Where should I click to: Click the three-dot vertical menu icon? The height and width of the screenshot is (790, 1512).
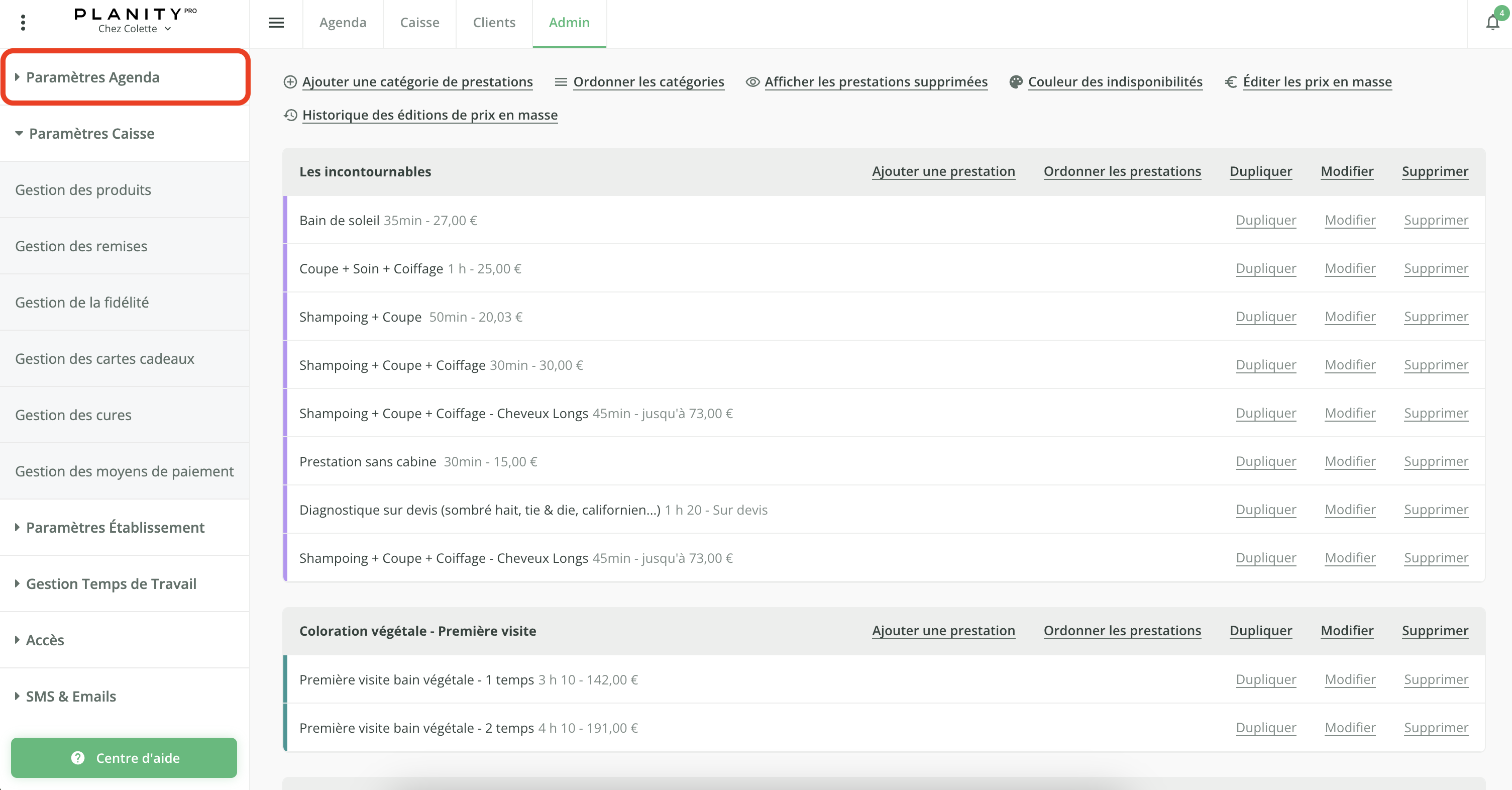click(23, 23)
